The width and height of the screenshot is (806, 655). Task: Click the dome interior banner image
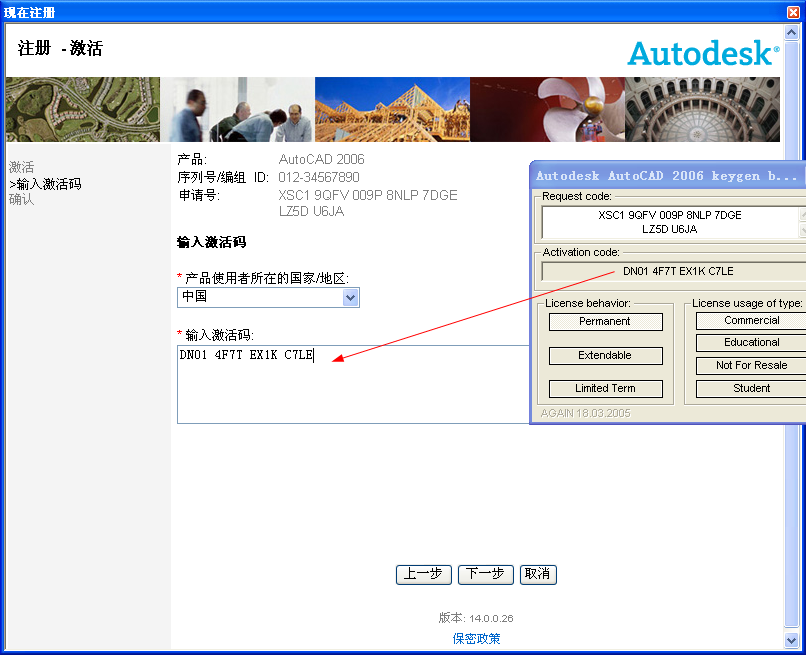702,110
